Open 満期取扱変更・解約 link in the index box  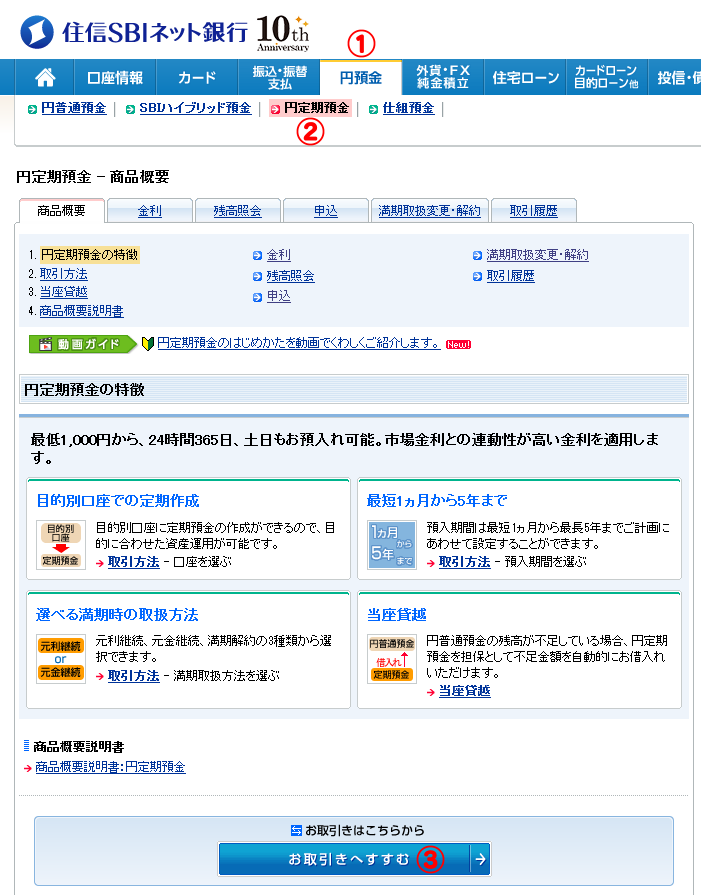coord(537,255)
